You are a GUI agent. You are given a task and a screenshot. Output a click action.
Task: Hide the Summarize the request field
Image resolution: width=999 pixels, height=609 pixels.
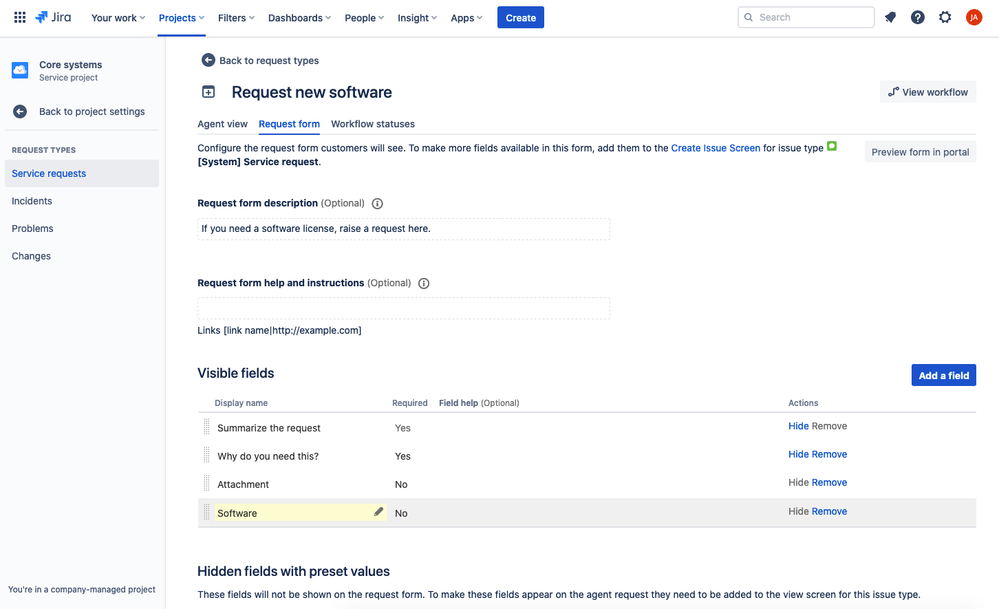pyautogui.click(x=798, y=426)
